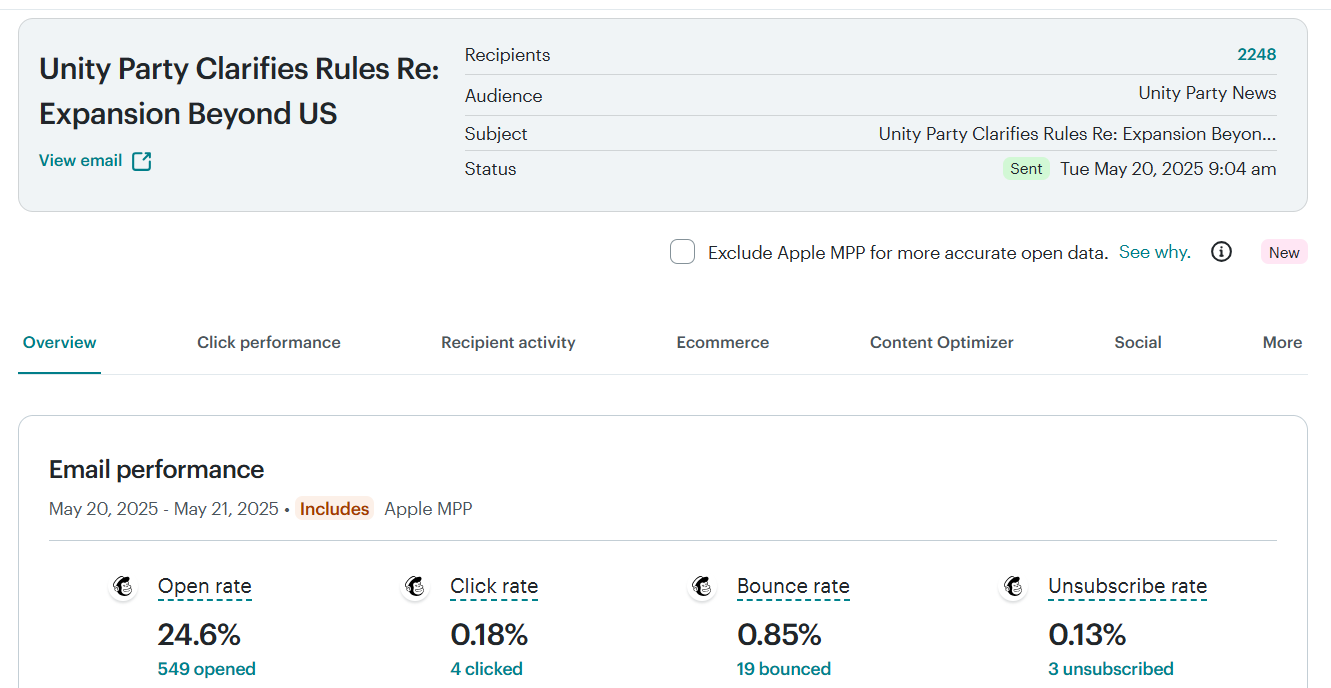Open the Recipient activity tab

click(x=508, y=343)
